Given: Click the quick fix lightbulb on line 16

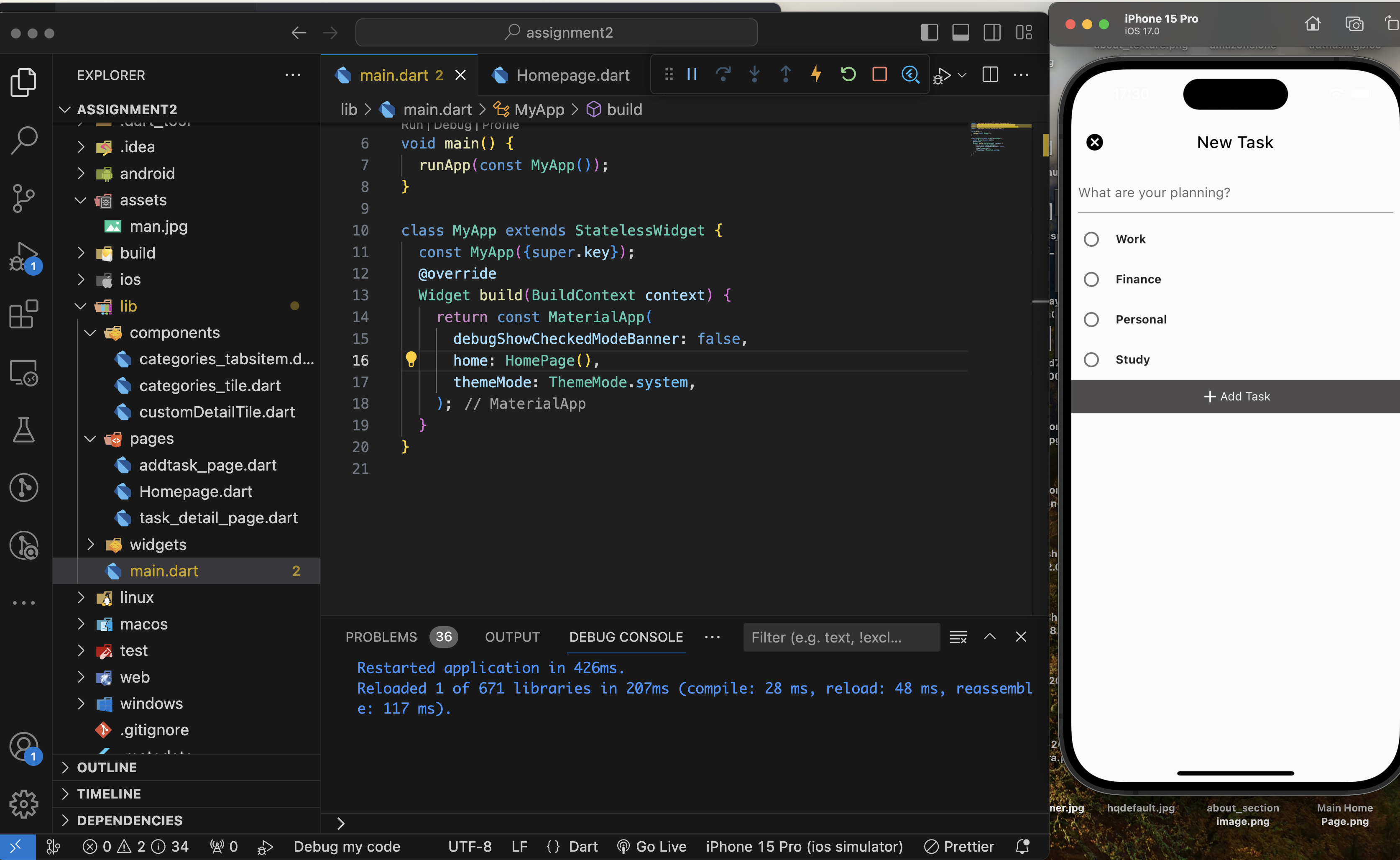Looking at the screenshot, I should [411, 359].
